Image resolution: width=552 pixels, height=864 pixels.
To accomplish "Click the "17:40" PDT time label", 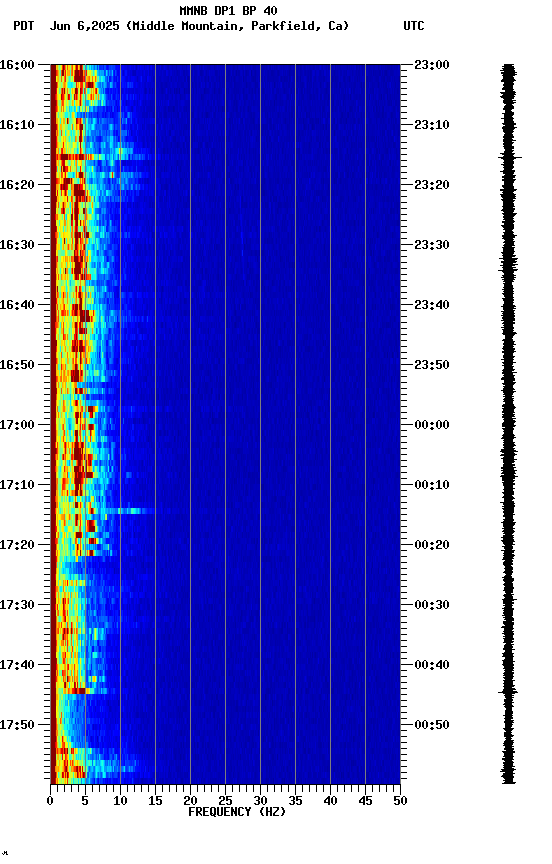I will [x=17, y=665].
